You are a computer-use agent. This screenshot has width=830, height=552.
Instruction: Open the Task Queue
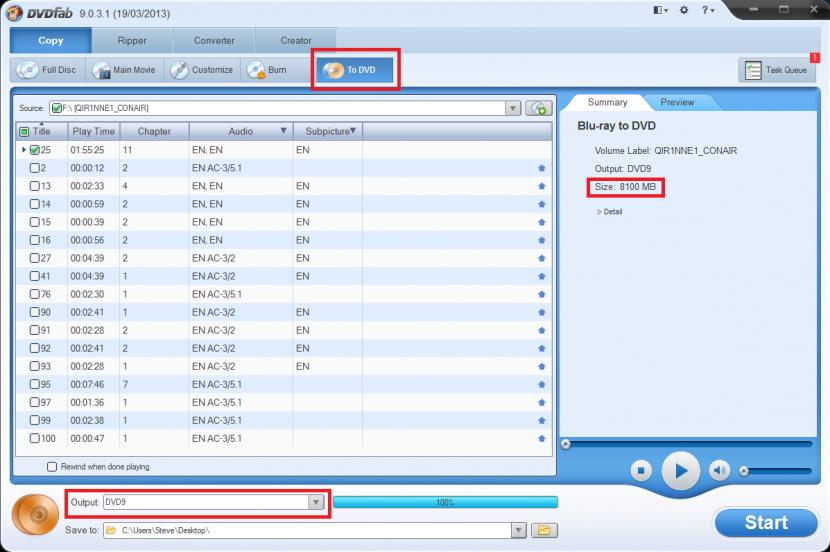pos(777,70)
